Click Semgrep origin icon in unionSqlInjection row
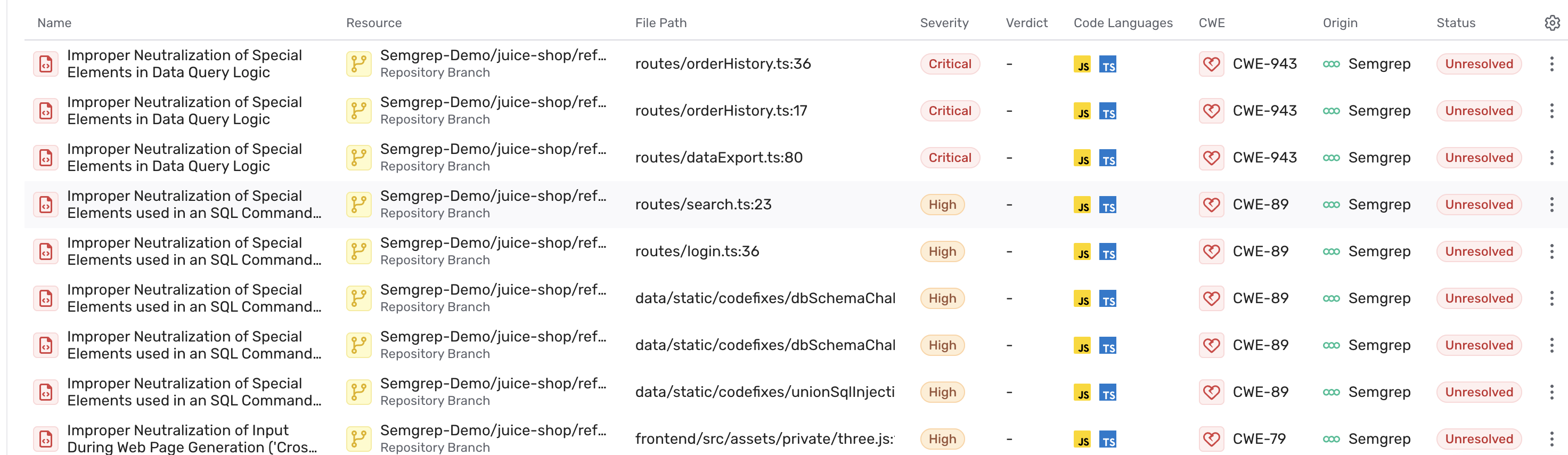1568x455 pixels. [x=1330, y=392]
